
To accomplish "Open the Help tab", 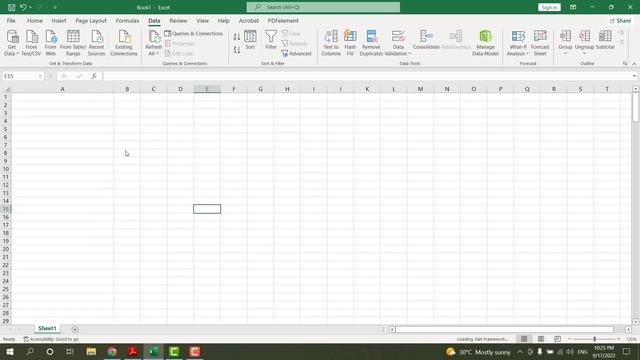I will pos(223,20).
